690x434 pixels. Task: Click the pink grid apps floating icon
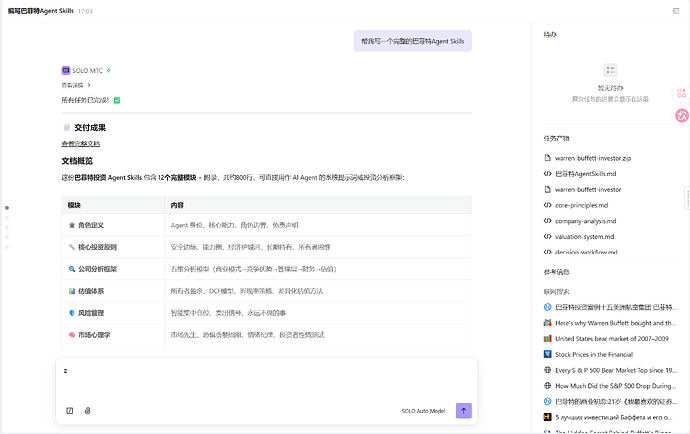pos(681,93)
